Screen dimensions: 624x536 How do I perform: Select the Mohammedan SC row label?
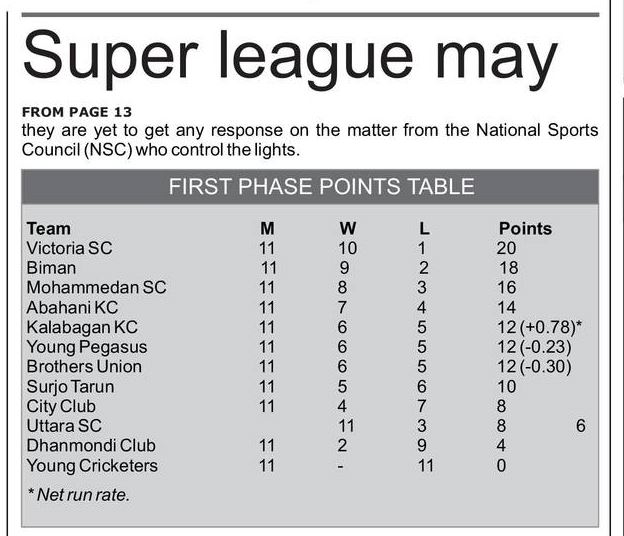[96, 288]
